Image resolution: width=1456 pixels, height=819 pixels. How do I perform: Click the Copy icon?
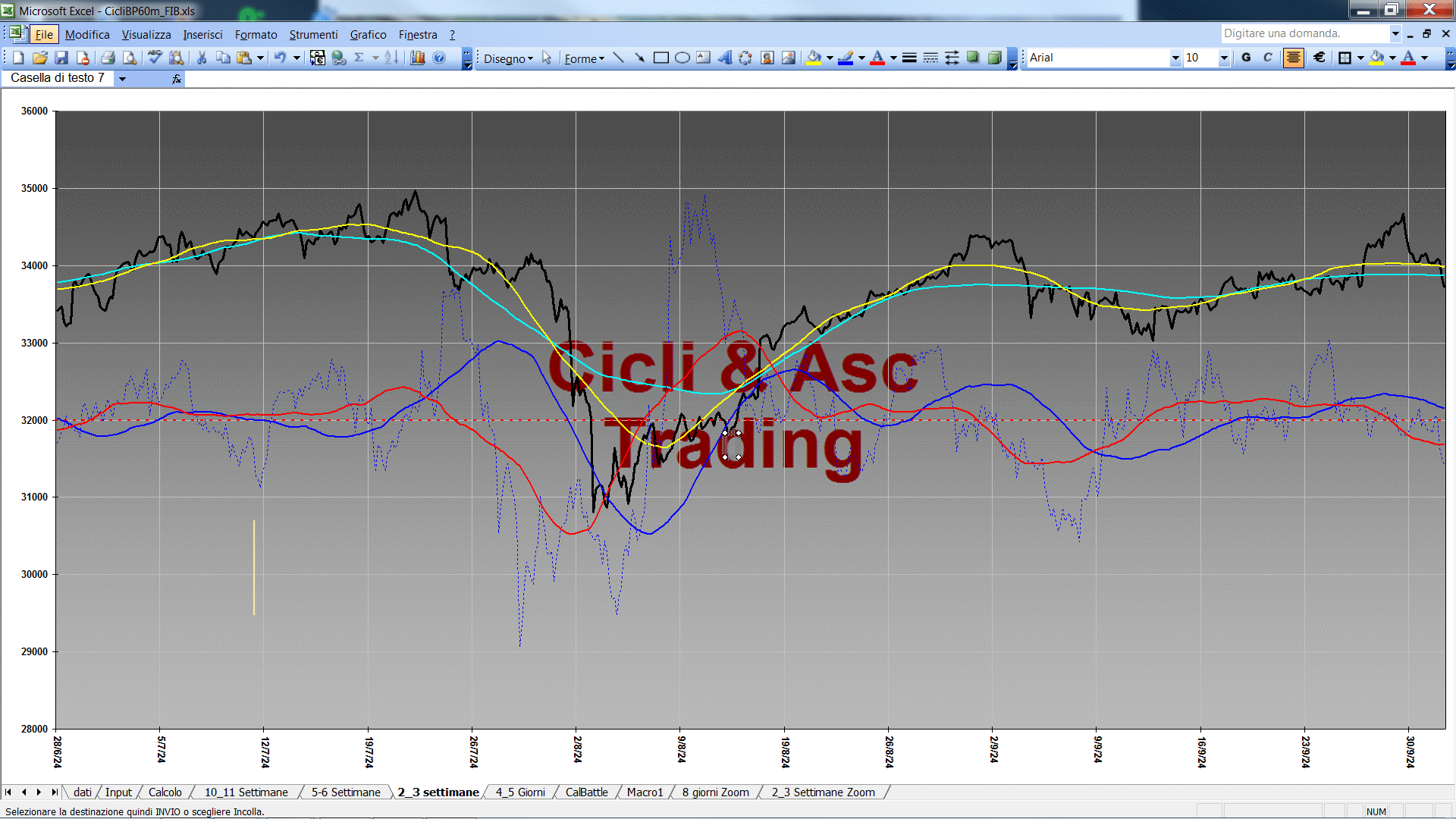(223, 58)
